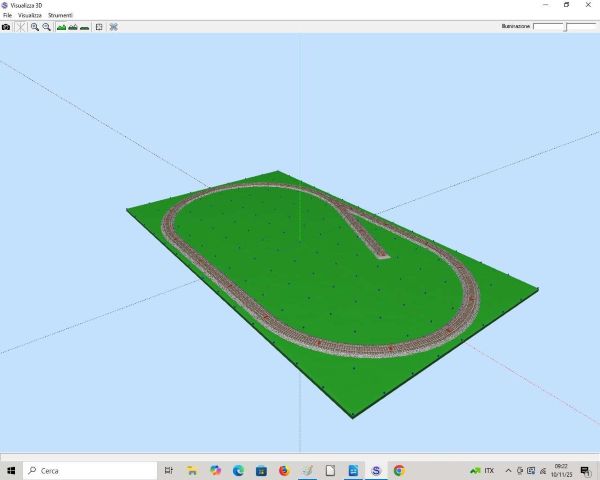Image resolution: width=600 pixels, height=480 pixels.
Task: Click the settings tools icon in toolbar
Action: 113,27
